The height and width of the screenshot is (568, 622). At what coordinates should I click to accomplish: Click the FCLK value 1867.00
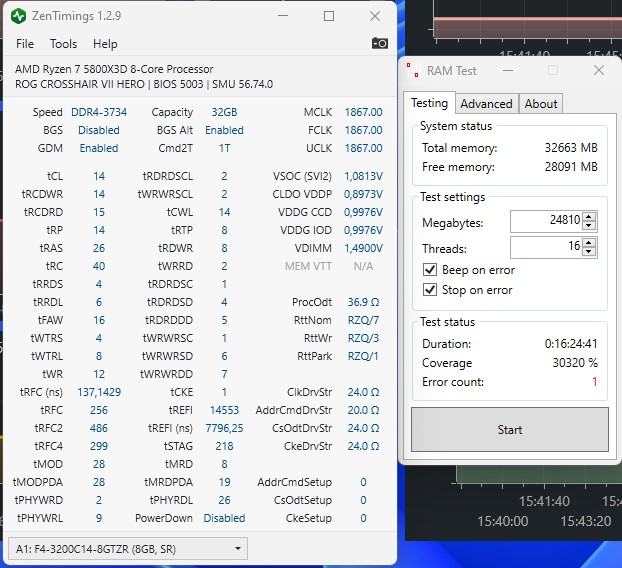(x=363, y=130)
